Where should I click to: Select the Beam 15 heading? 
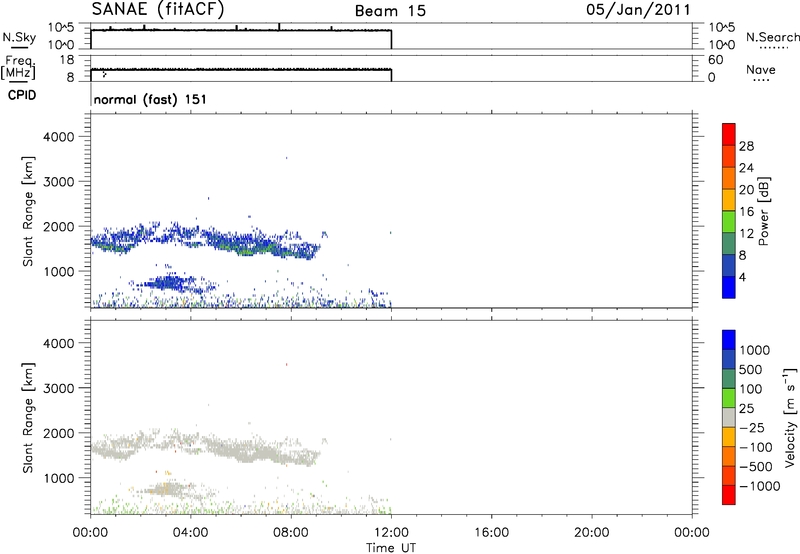390,11
